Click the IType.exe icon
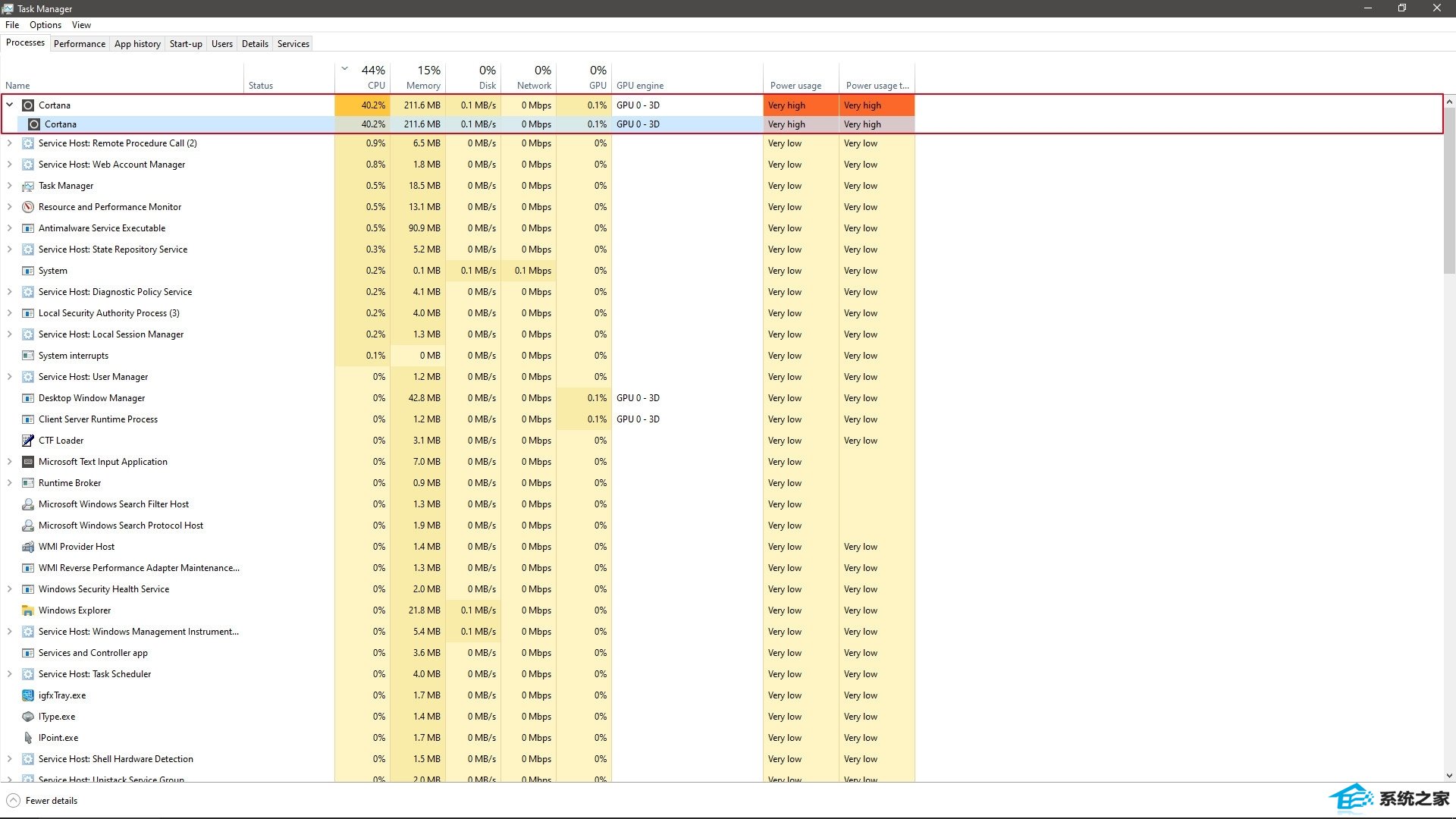The width and height of the screenshot is (1456, 819). coord(28,717)
